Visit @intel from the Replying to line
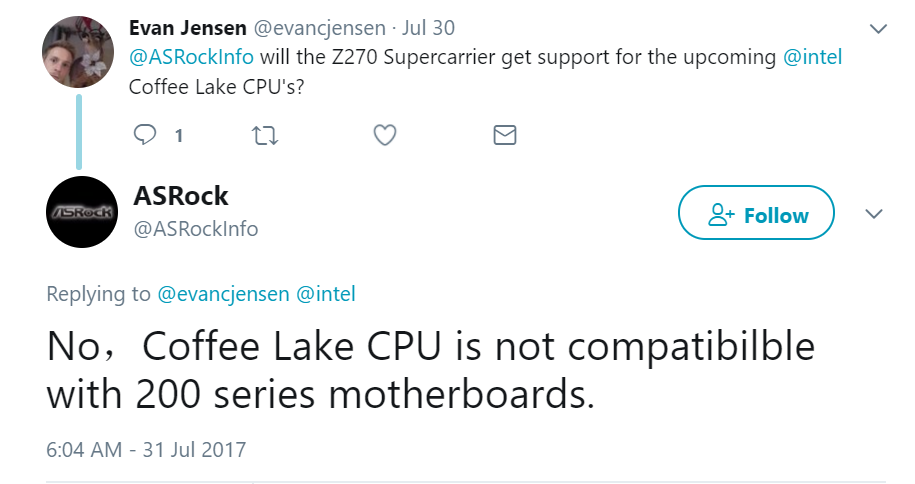This screenshot has height=484, width=915. pyautogui.click(x=326, y=294)
